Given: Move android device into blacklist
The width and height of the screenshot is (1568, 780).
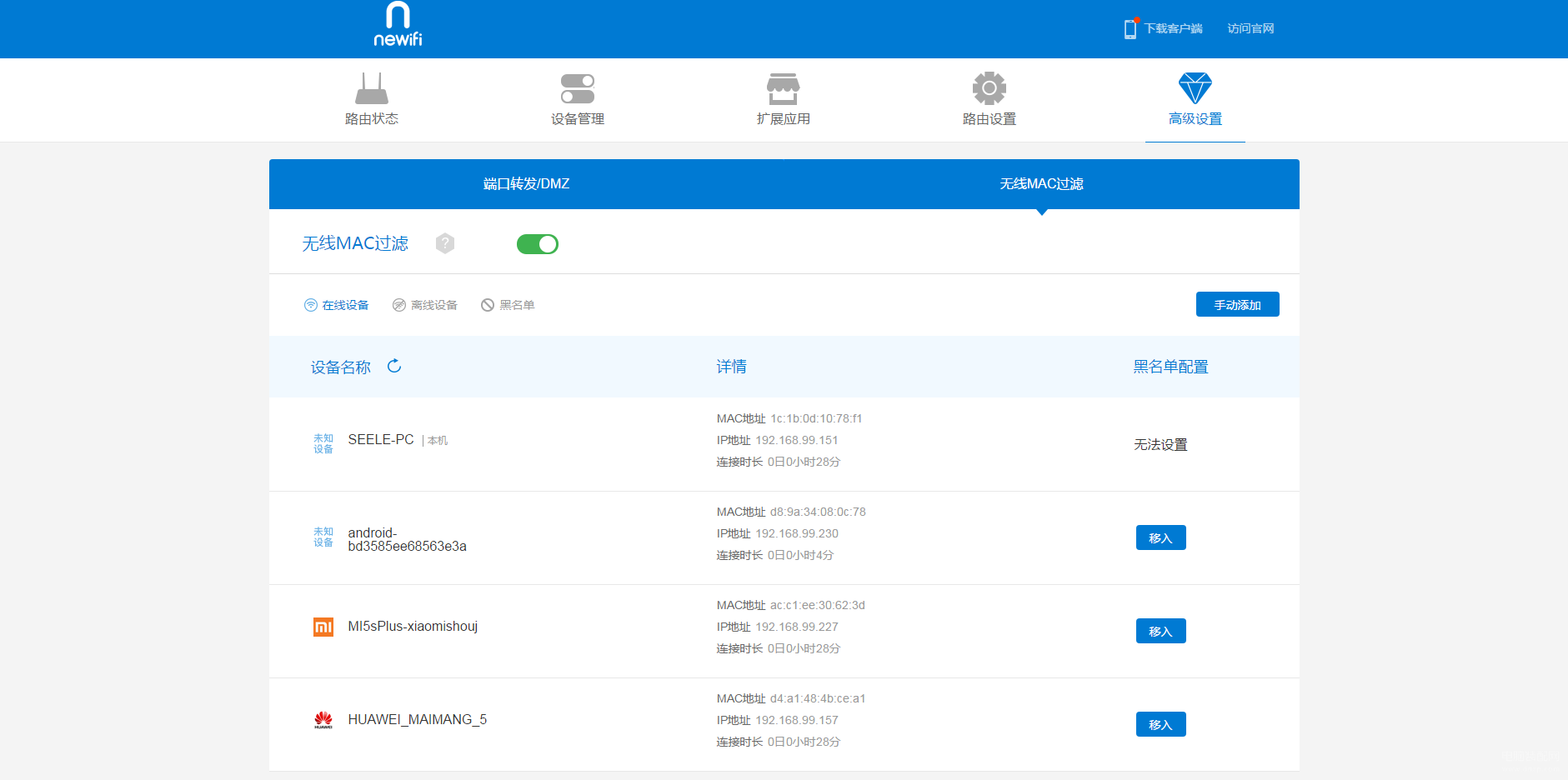Looking at the screenshot, I should pyautogui.click(x=1161, y=537).
